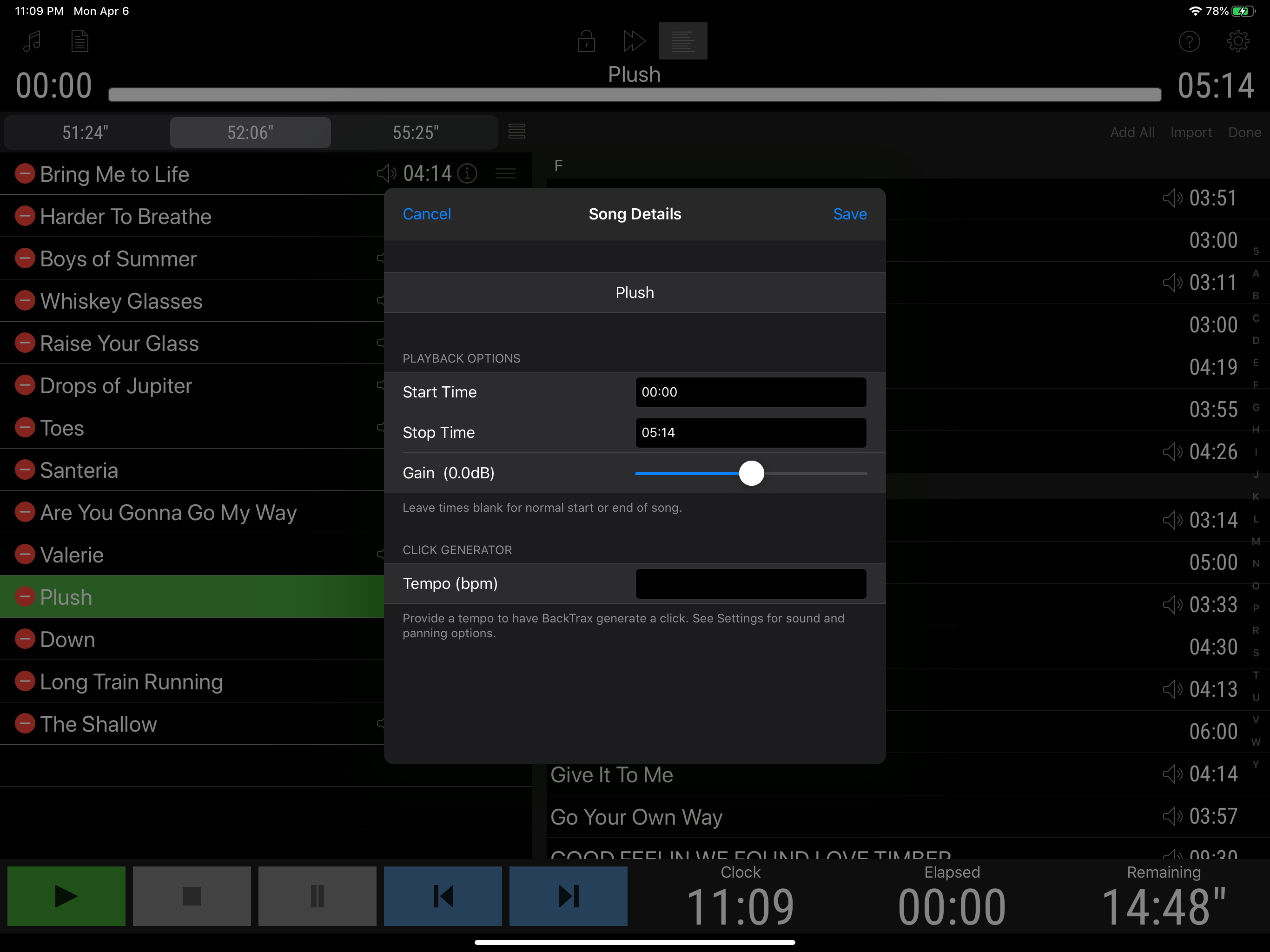The height and width of the screenshot is (952, 1270).
Task: Open the document/lyrics icon in top bar
Action: coord(80,41)
